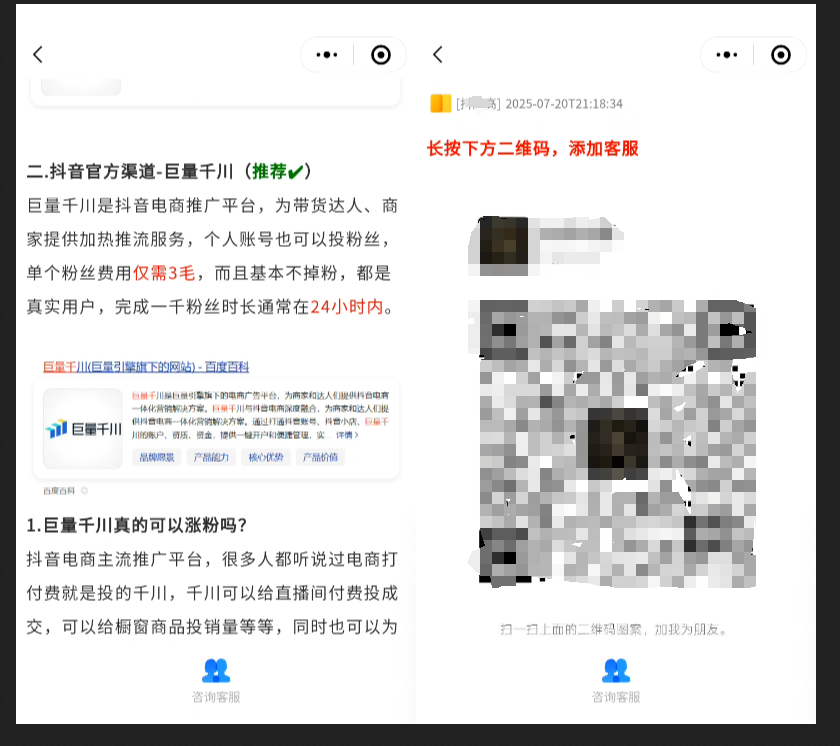Viewport: 840px width, 746px height.
Task: Click the heading 1.巨量千川真的可以涨粉吗?
Action: [137, 525]
